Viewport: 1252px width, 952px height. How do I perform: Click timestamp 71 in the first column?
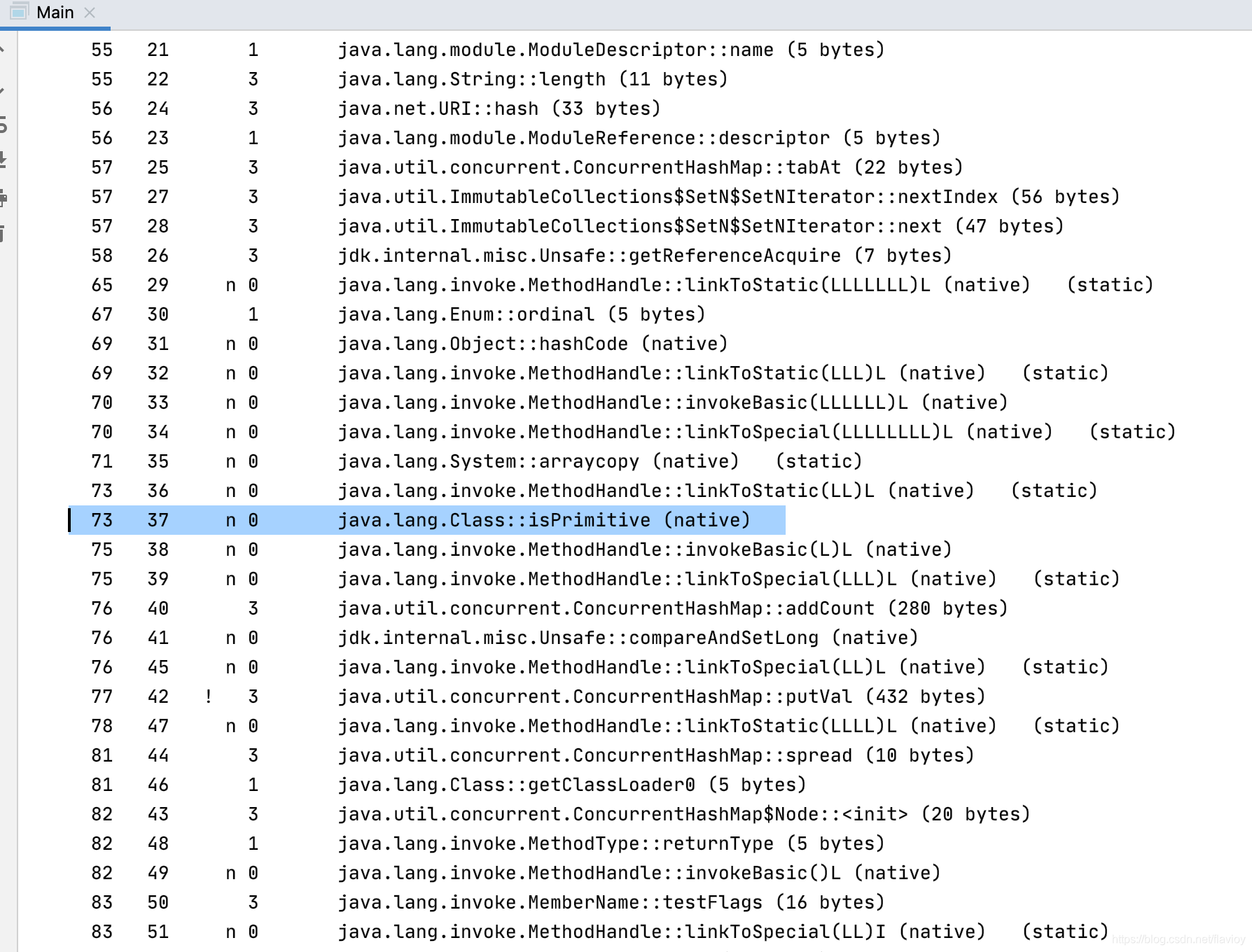(x=102, y=461)
